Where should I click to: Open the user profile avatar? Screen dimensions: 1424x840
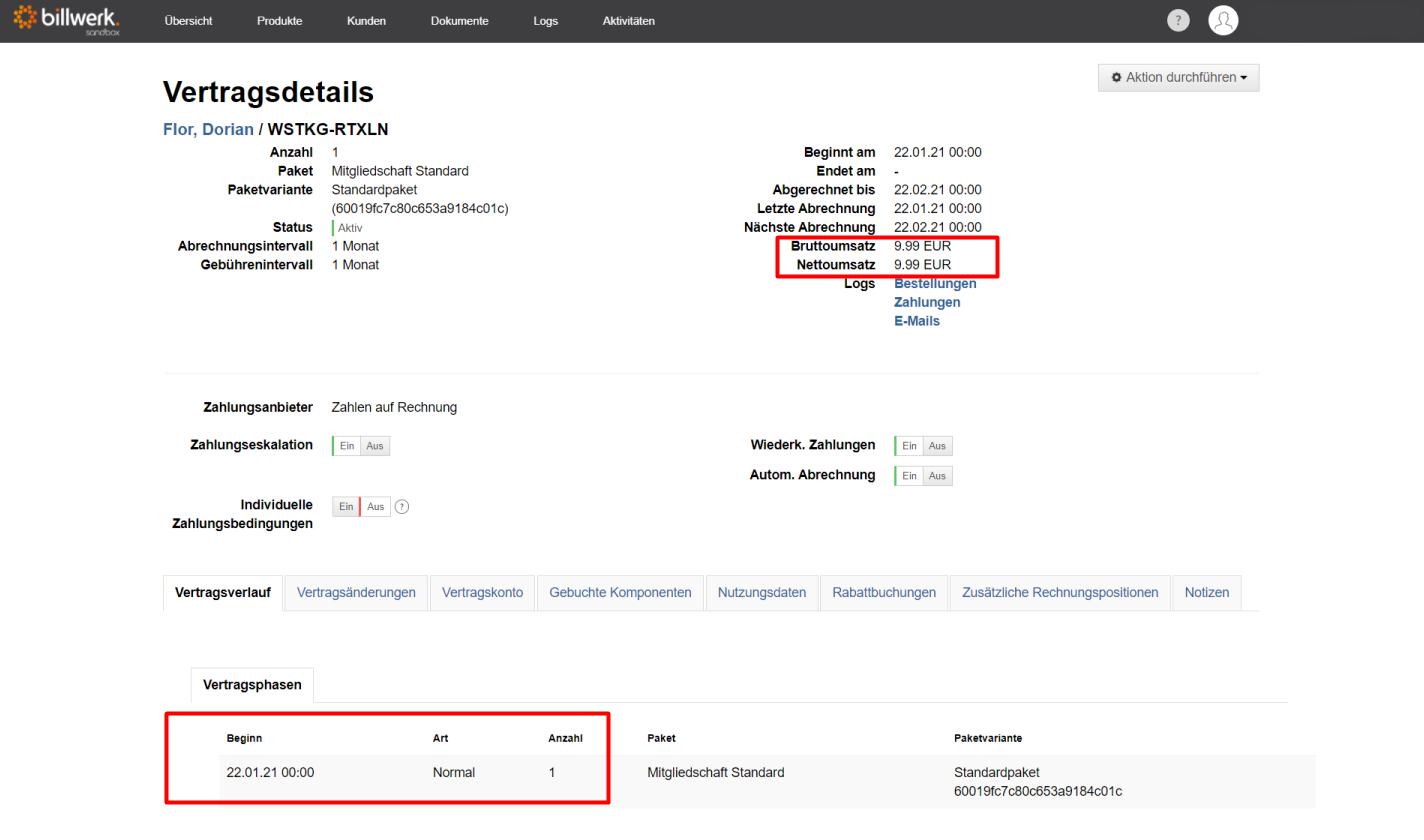click(1223, 20)
